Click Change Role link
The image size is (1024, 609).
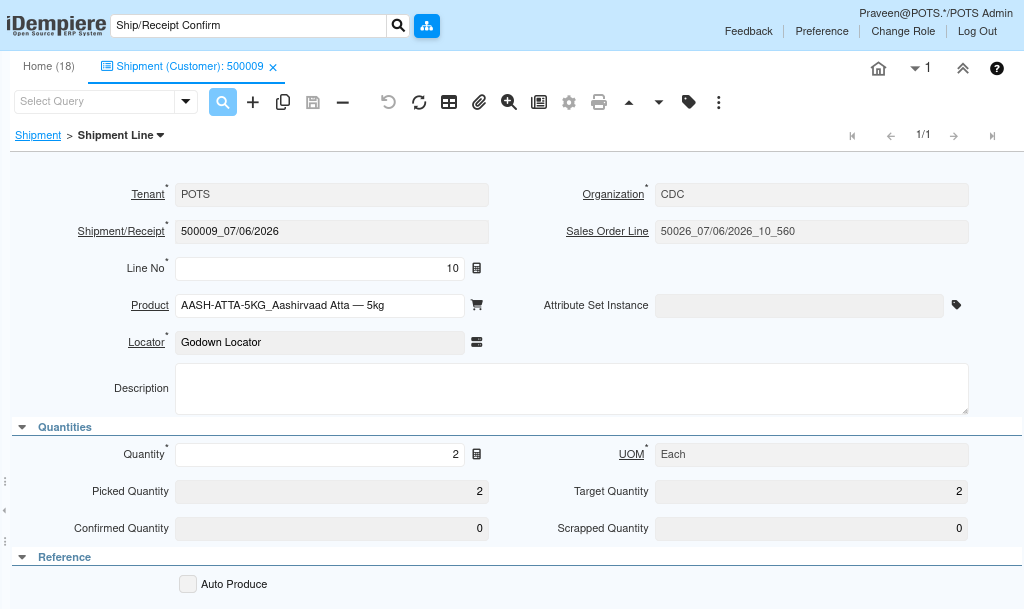coord(903,31)
